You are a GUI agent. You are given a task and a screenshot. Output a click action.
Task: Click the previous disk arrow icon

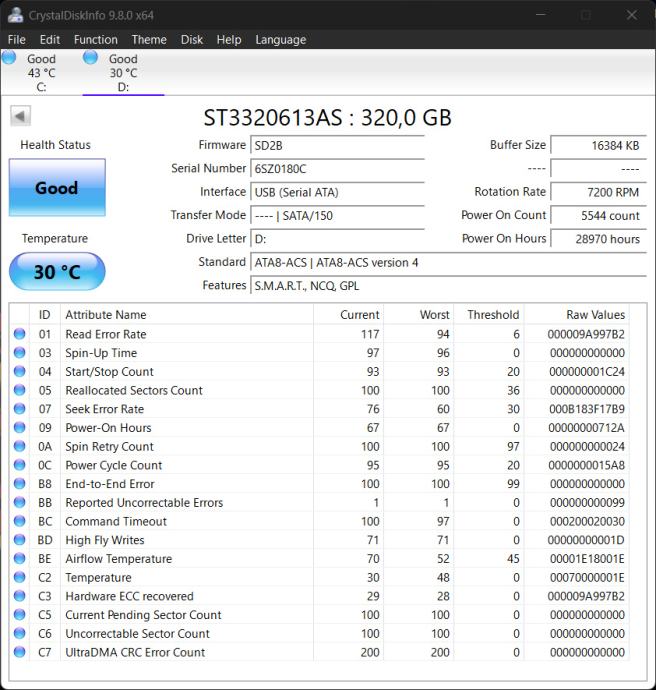[x=20, y=116]
